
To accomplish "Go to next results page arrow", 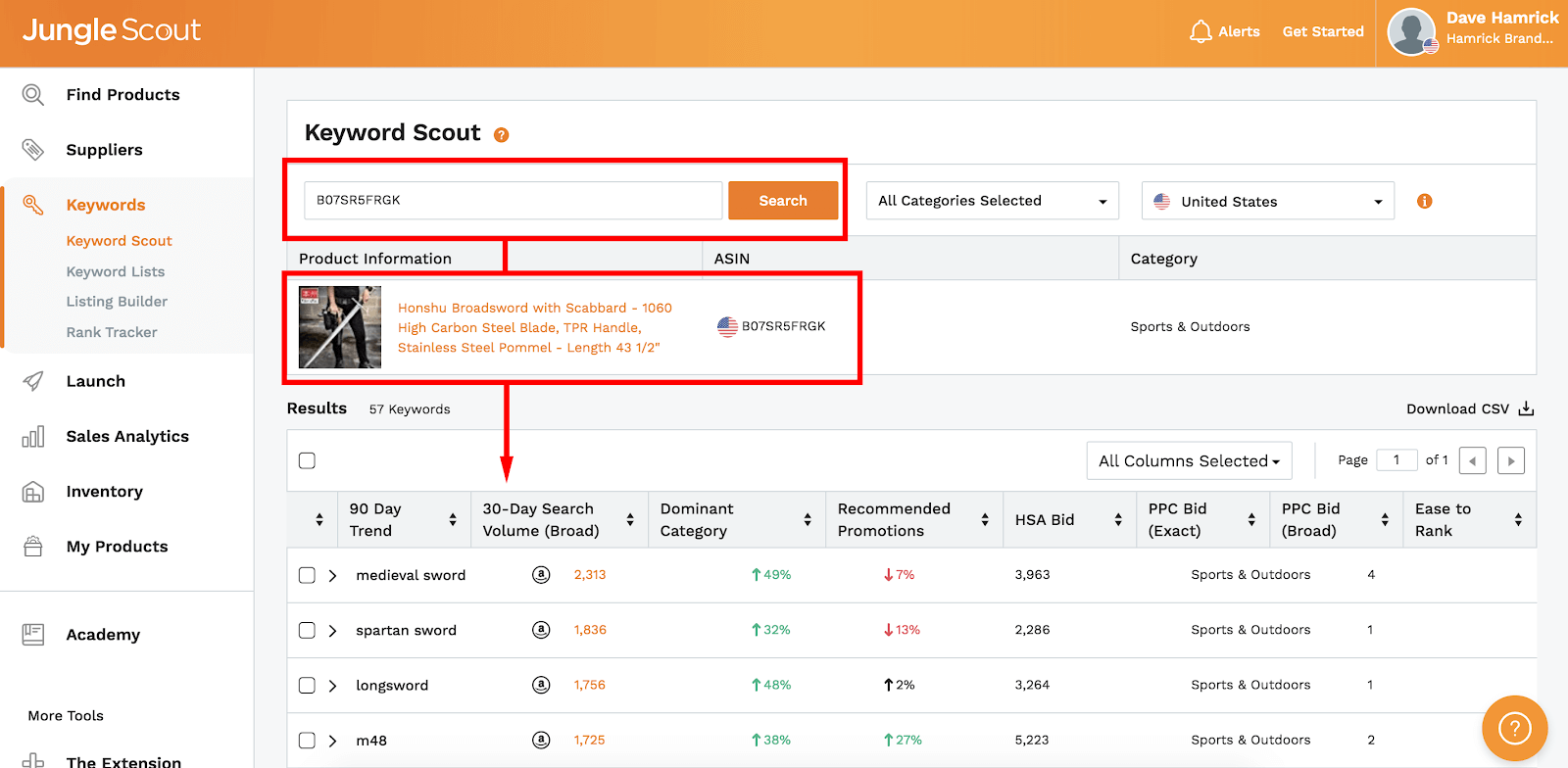I will click(x=1510, y=460).
